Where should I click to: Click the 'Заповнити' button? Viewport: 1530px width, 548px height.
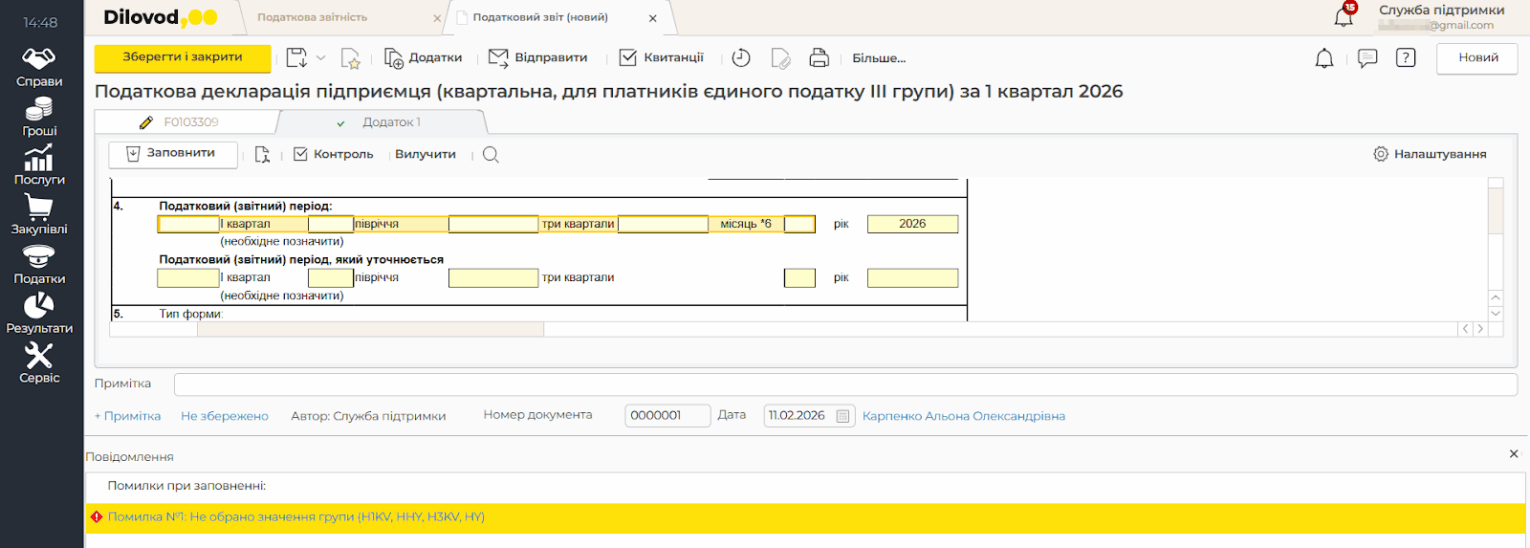tap(173, 154)
